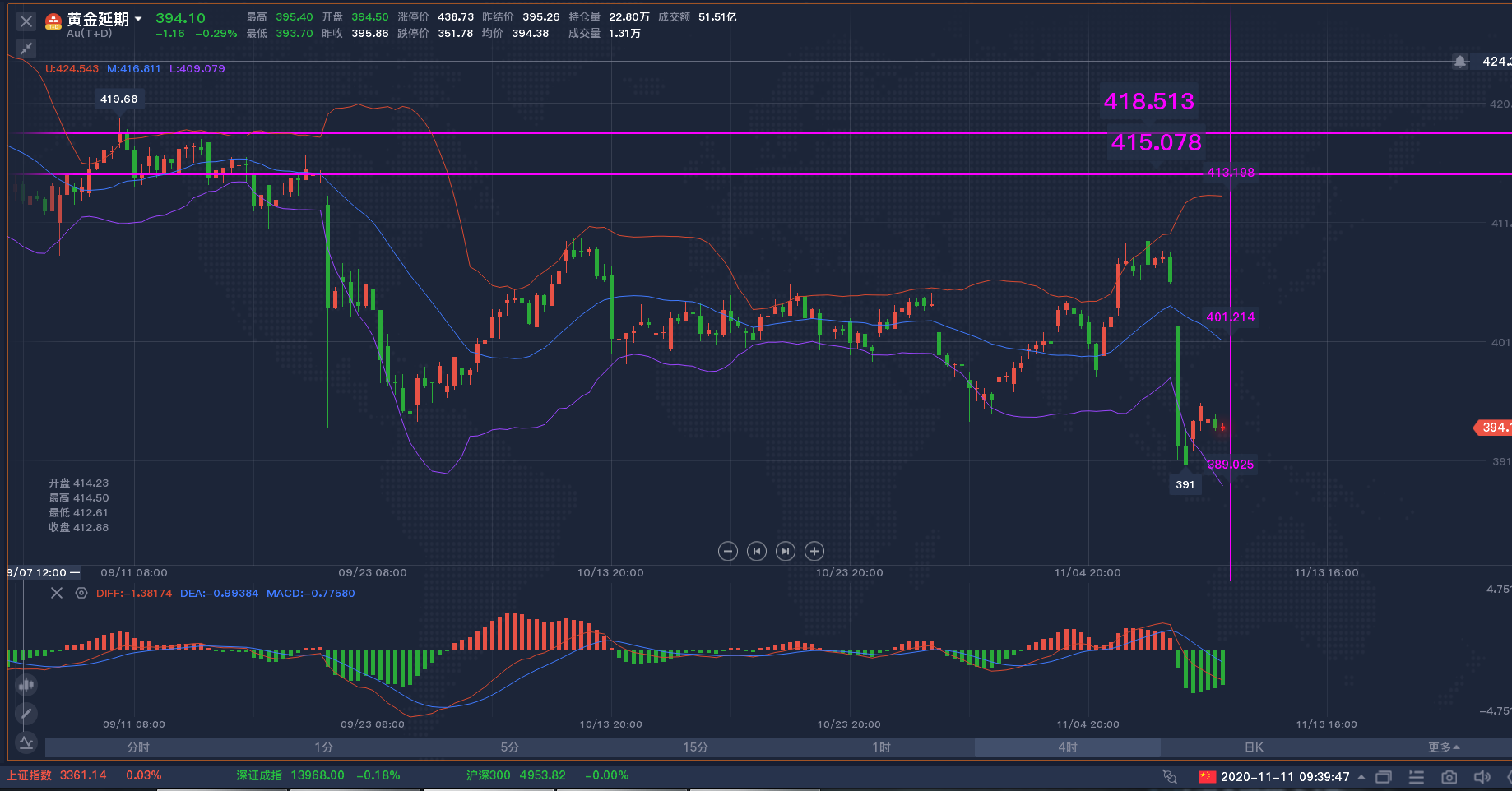Click the 389.025 lower band value label
The width and height of the screenshot is (1512, 791).
[x=1231, y=465]
